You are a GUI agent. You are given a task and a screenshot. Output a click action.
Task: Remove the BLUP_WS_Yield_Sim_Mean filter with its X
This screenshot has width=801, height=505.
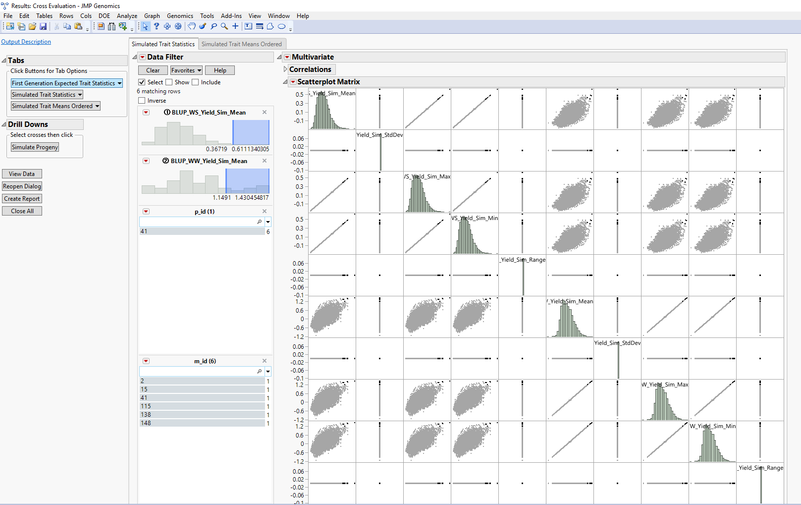tap(265, 112)
